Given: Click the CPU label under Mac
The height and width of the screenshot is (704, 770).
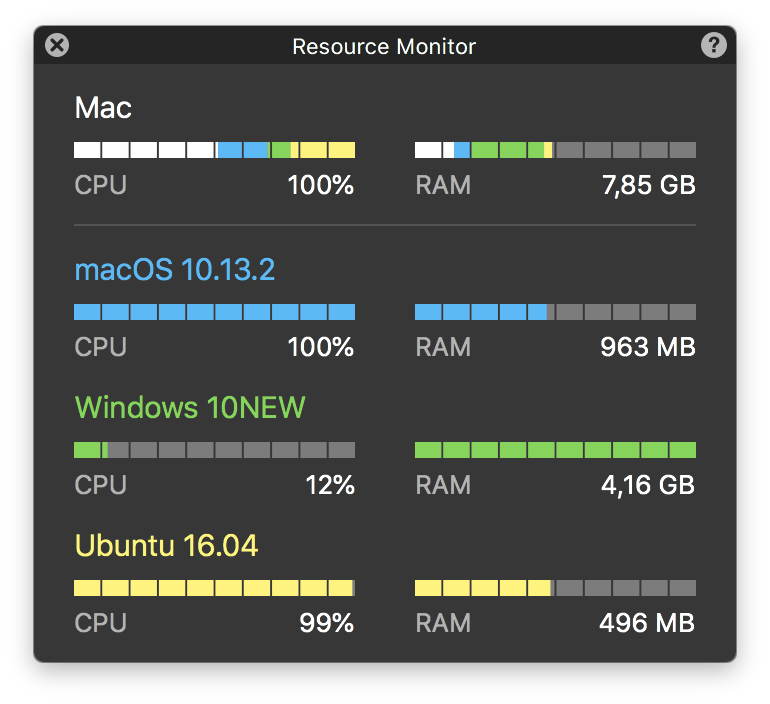Looking at the screenshot, I should tap(101, 185).
